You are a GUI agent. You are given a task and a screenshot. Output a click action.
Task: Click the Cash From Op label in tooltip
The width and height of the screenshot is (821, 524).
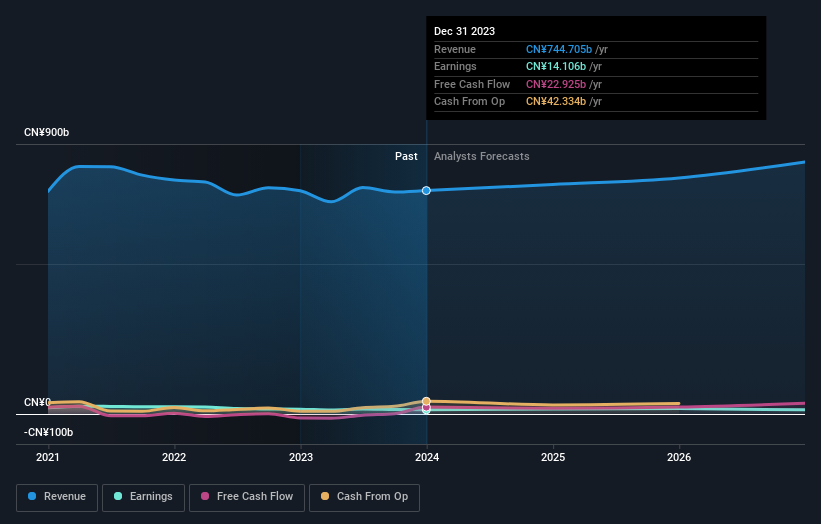(469, 102)
